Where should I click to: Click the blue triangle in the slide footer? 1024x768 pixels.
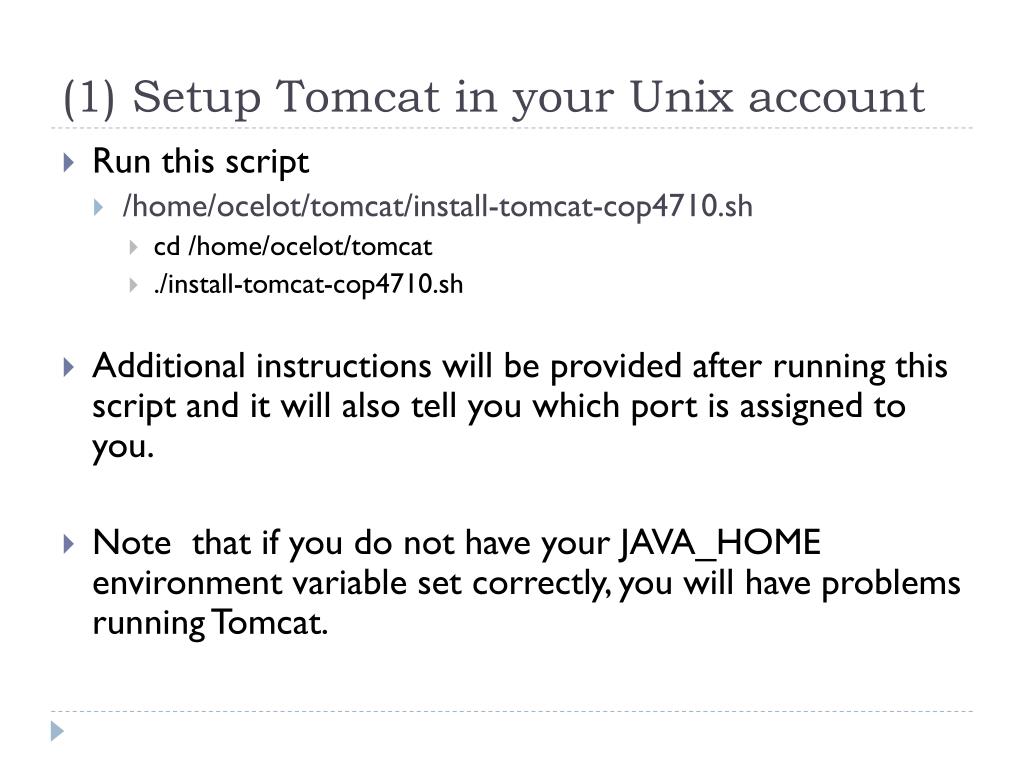[x=57, y=731]
